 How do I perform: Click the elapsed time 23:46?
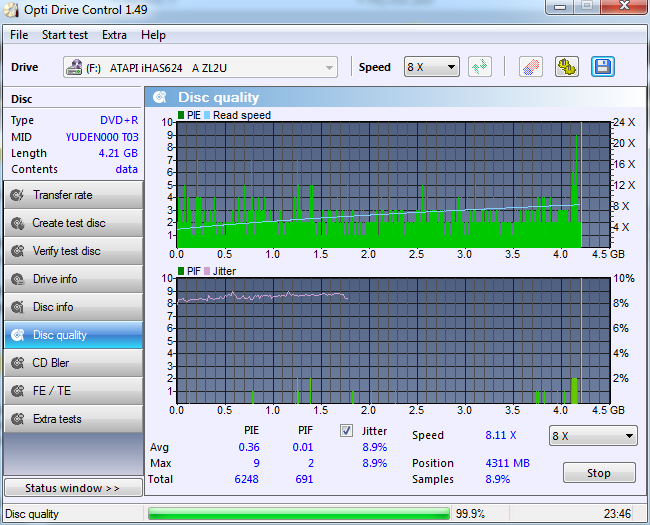click(x=617, y=514)
